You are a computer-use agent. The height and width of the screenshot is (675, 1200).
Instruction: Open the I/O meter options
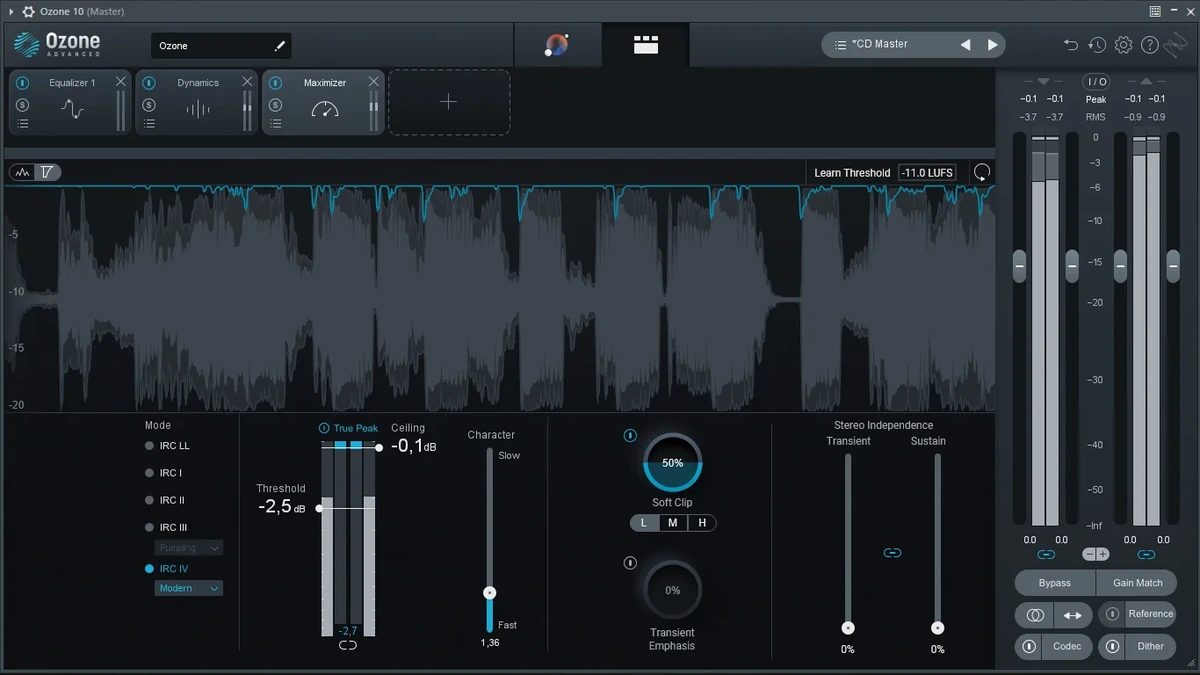(x=1096, y=82)
